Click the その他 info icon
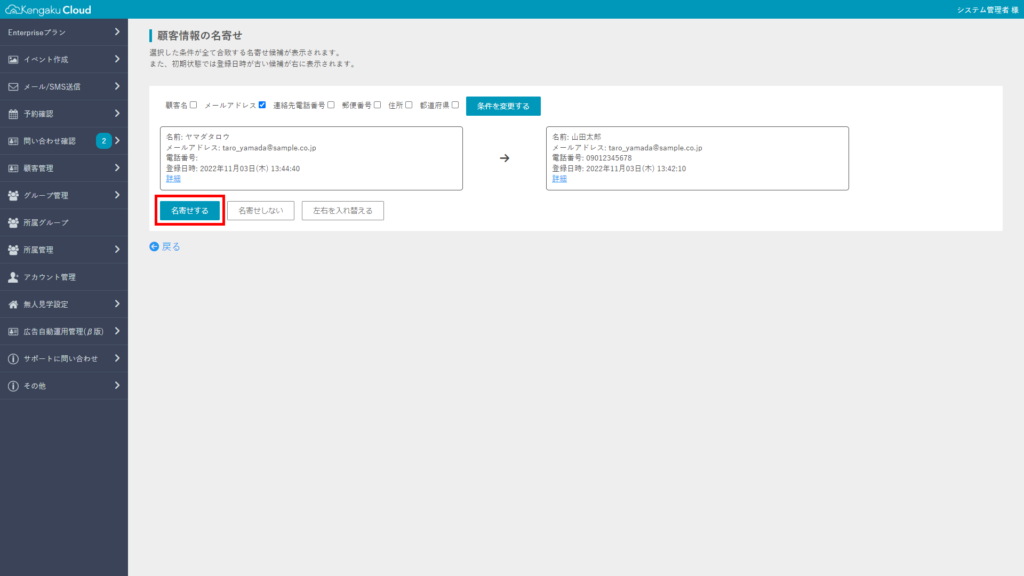Viewport: 1024px width, 576px height. [x=13, y=386]
